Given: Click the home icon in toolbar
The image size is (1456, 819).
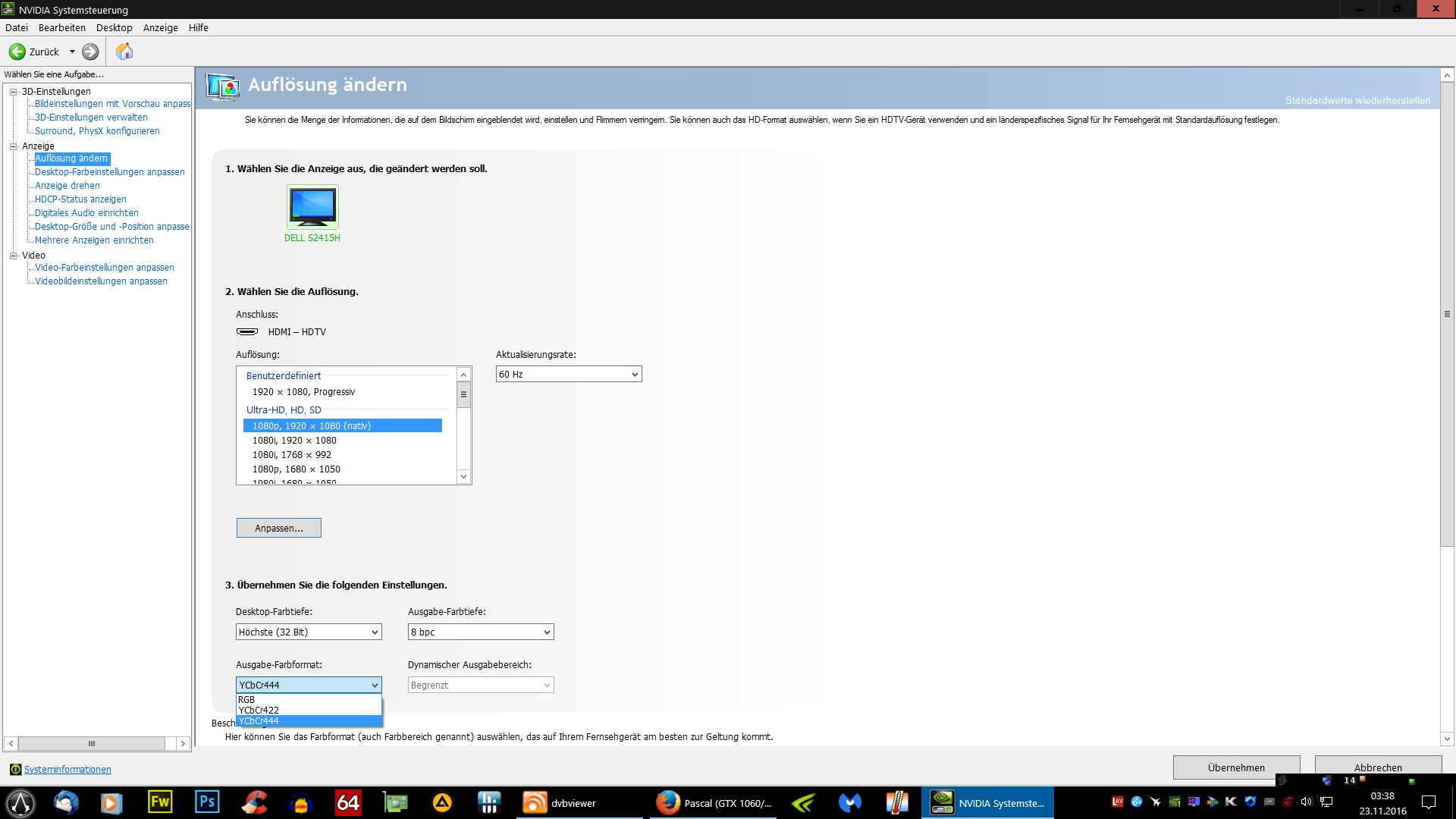Looking at the screenshot, I should [x=124, y=52].
